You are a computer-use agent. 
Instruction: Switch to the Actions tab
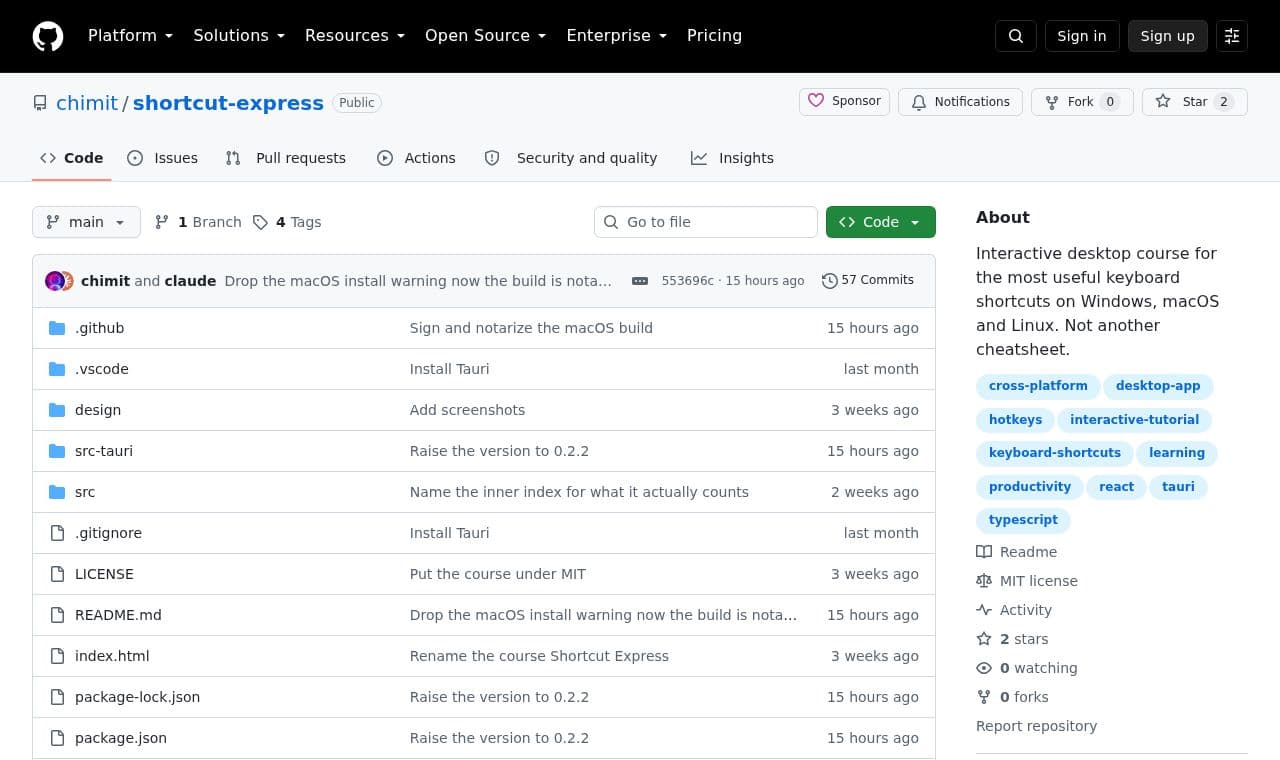pyautogui.click(x=416, y=158)
